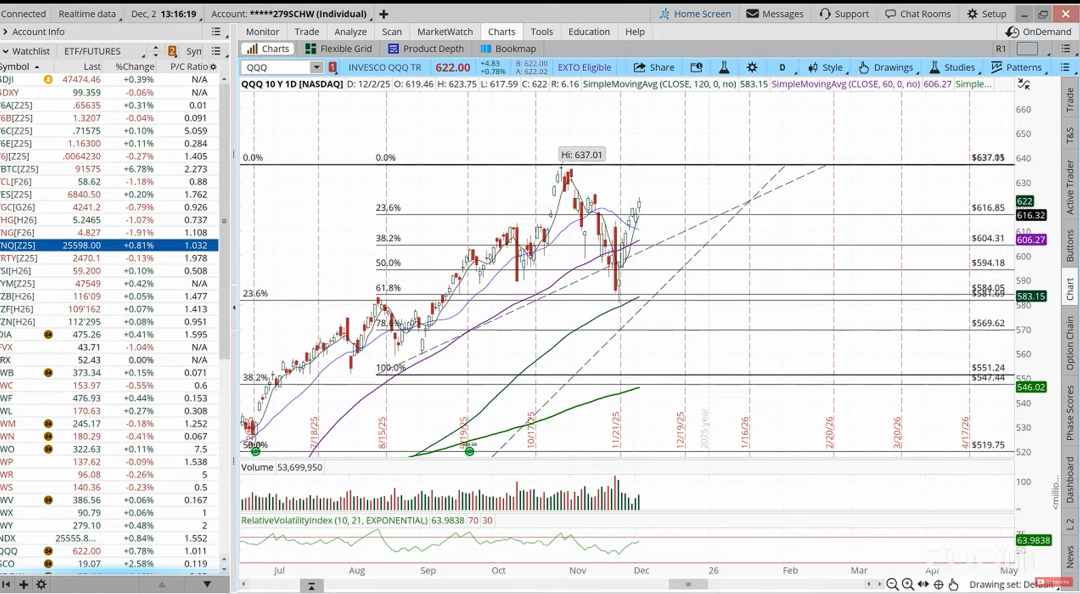The width and height of the screenshot is (1080, 594).
Task: Switch to Bookmap sub-tab
Action: 508,49
